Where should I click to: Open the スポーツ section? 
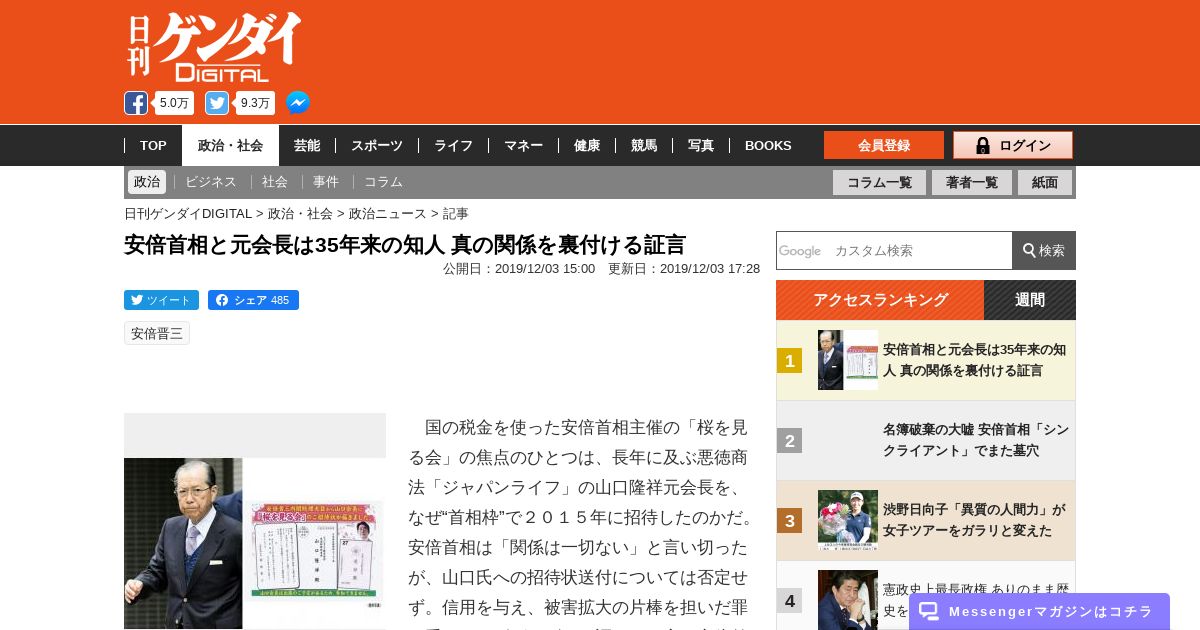click(x=377, y=145)
